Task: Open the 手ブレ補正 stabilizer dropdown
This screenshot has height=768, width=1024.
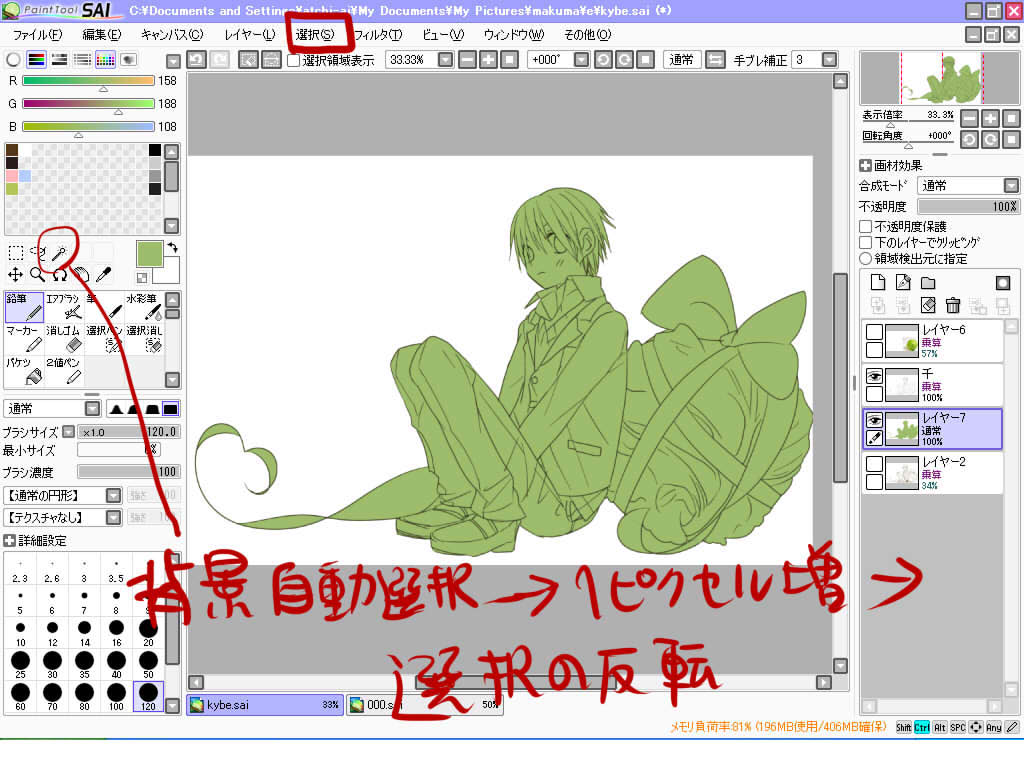Action: coord(829,60)
